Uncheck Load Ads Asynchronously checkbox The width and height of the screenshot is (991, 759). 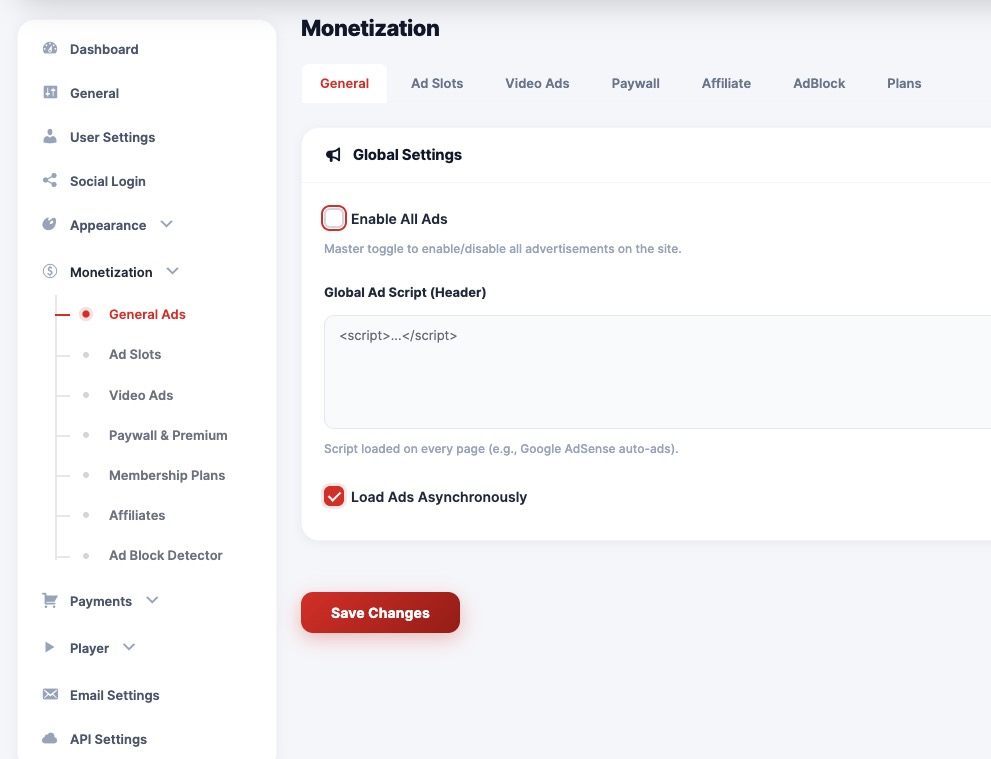click(334, 496)
